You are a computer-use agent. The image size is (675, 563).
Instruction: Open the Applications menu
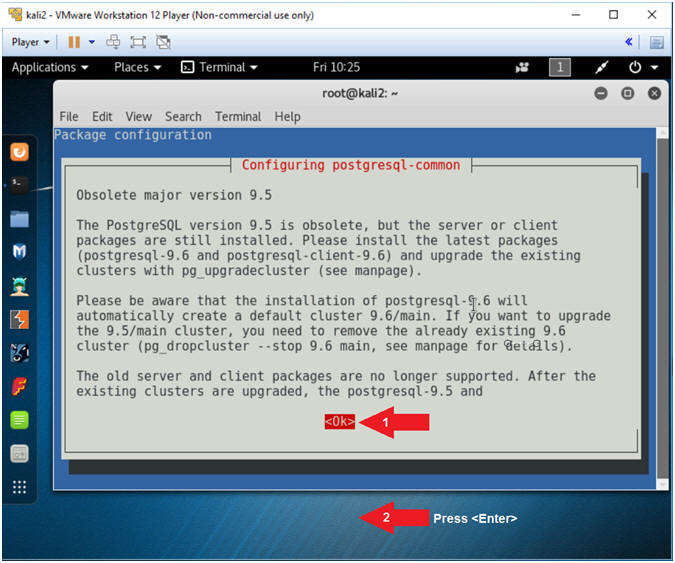[x=50, y=67]
